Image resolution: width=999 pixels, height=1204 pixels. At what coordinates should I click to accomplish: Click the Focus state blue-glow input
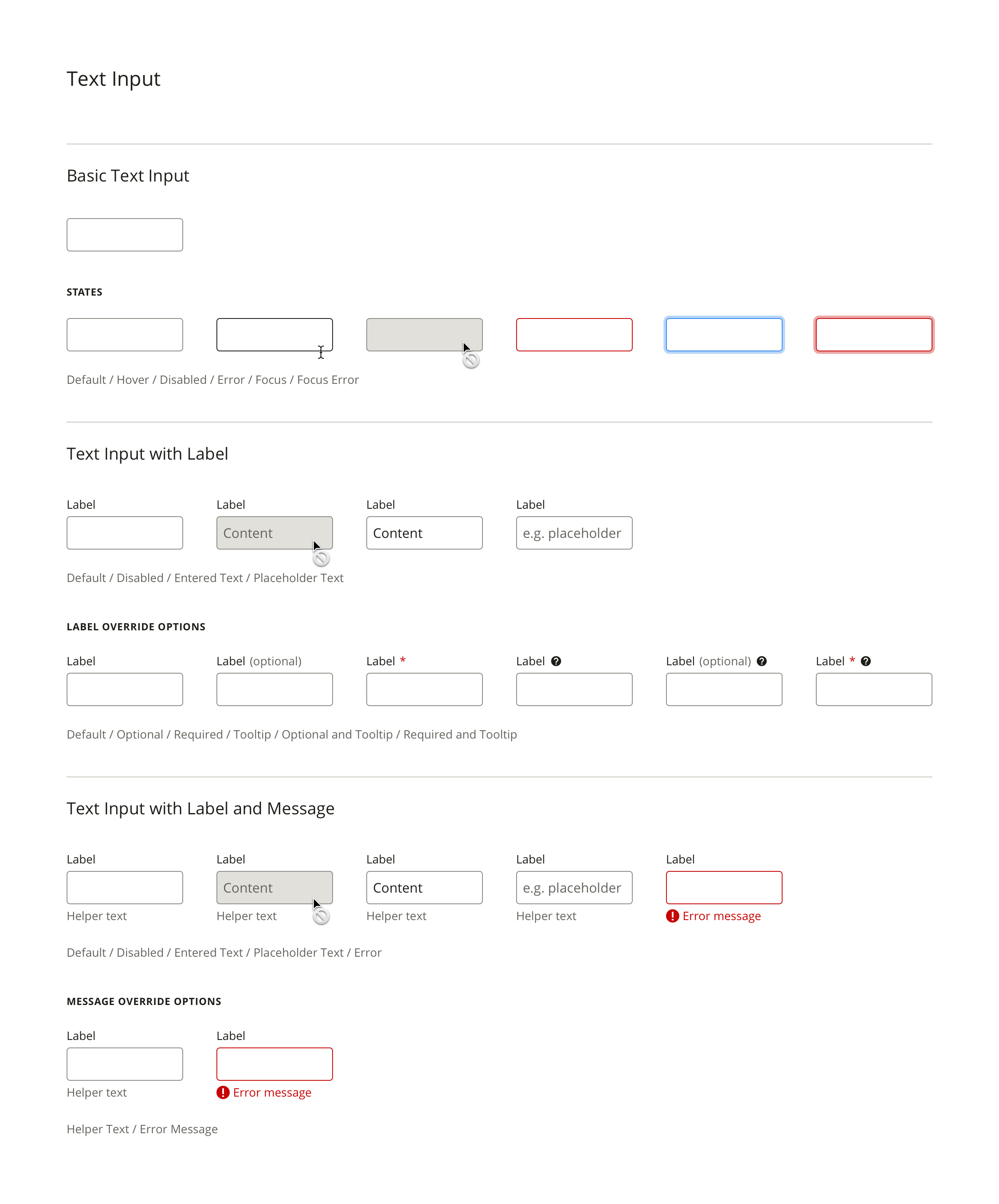(x=724, y=335)
